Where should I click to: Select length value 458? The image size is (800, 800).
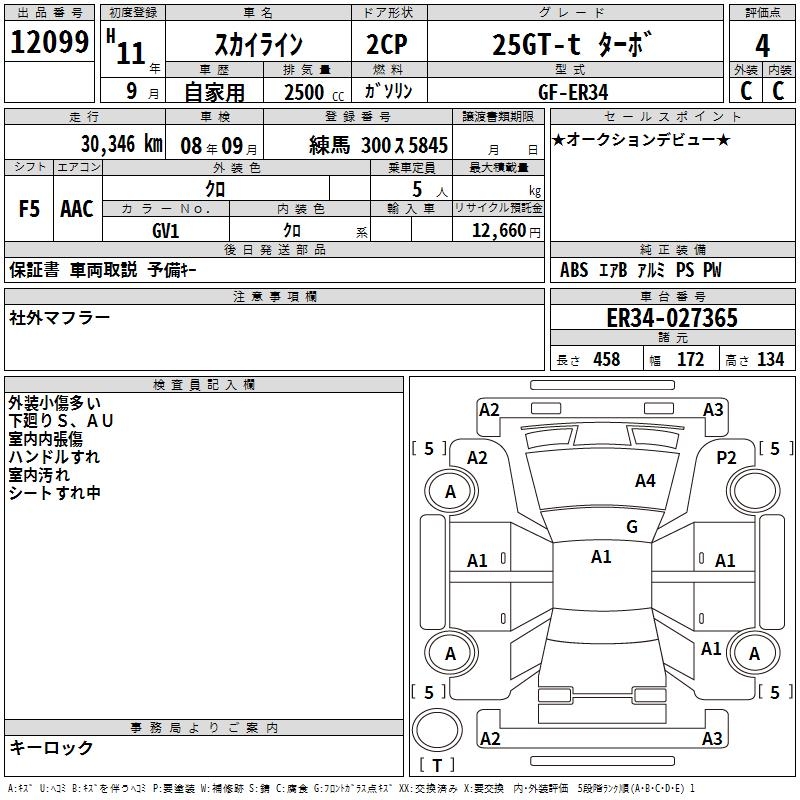607,359
